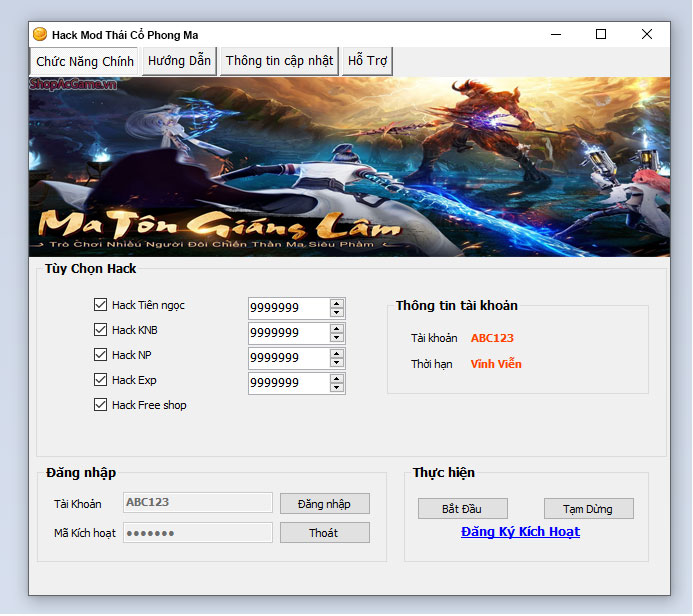The height and width of the screenshot is (616, 693).
Task: Click the Đăng nhập button
Action: point(324,504)
